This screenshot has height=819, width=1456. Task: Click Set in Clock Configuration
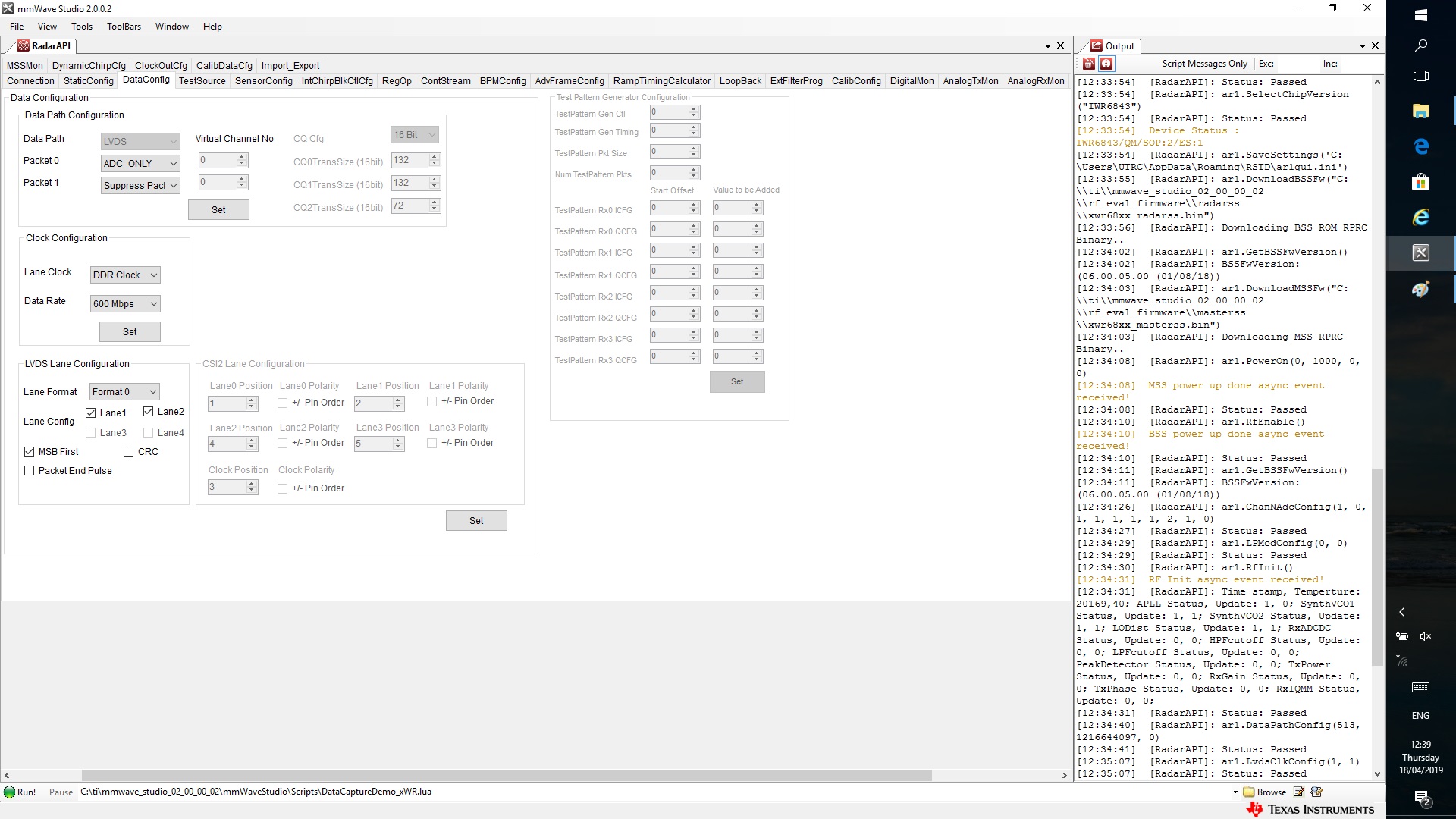click(130, 332)
